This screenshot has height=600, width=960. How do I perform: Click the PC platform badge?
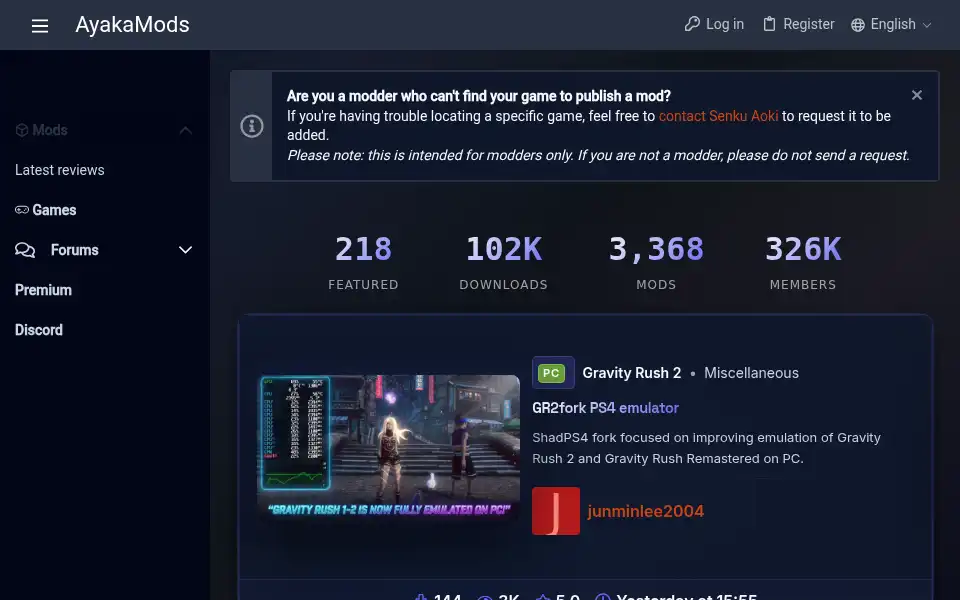click(553, 372)
